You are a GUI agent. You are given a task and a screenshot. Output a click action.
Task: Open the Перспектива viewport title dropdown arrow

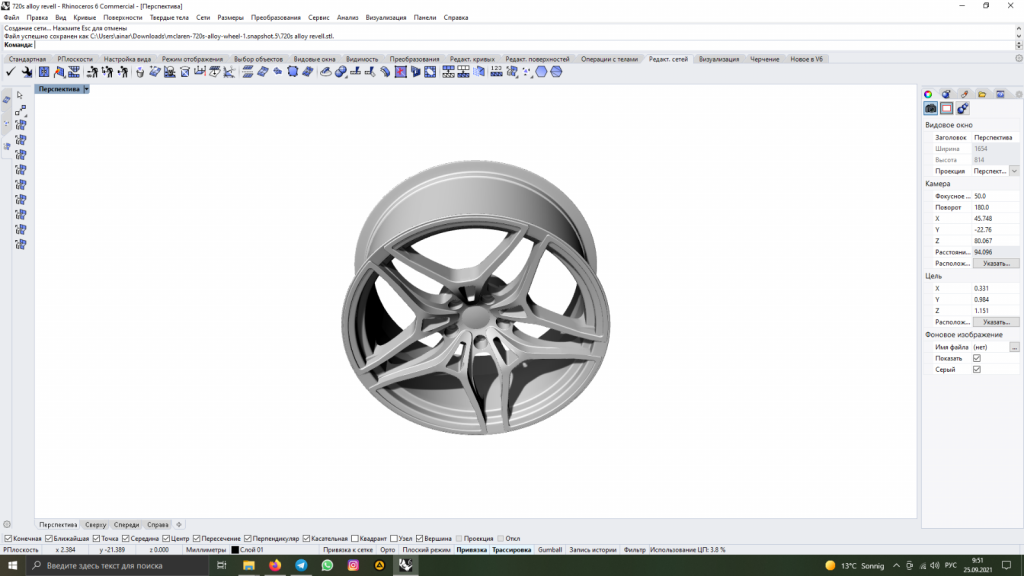(x=87, y=89)
